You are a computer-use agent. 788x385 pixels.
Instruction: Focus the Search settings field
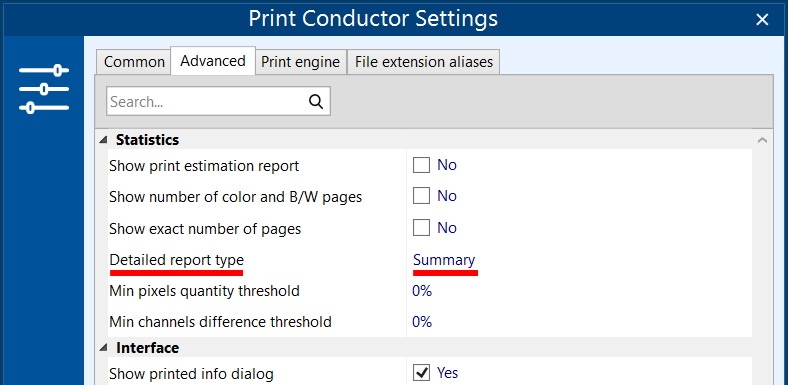tap(218, 102)
